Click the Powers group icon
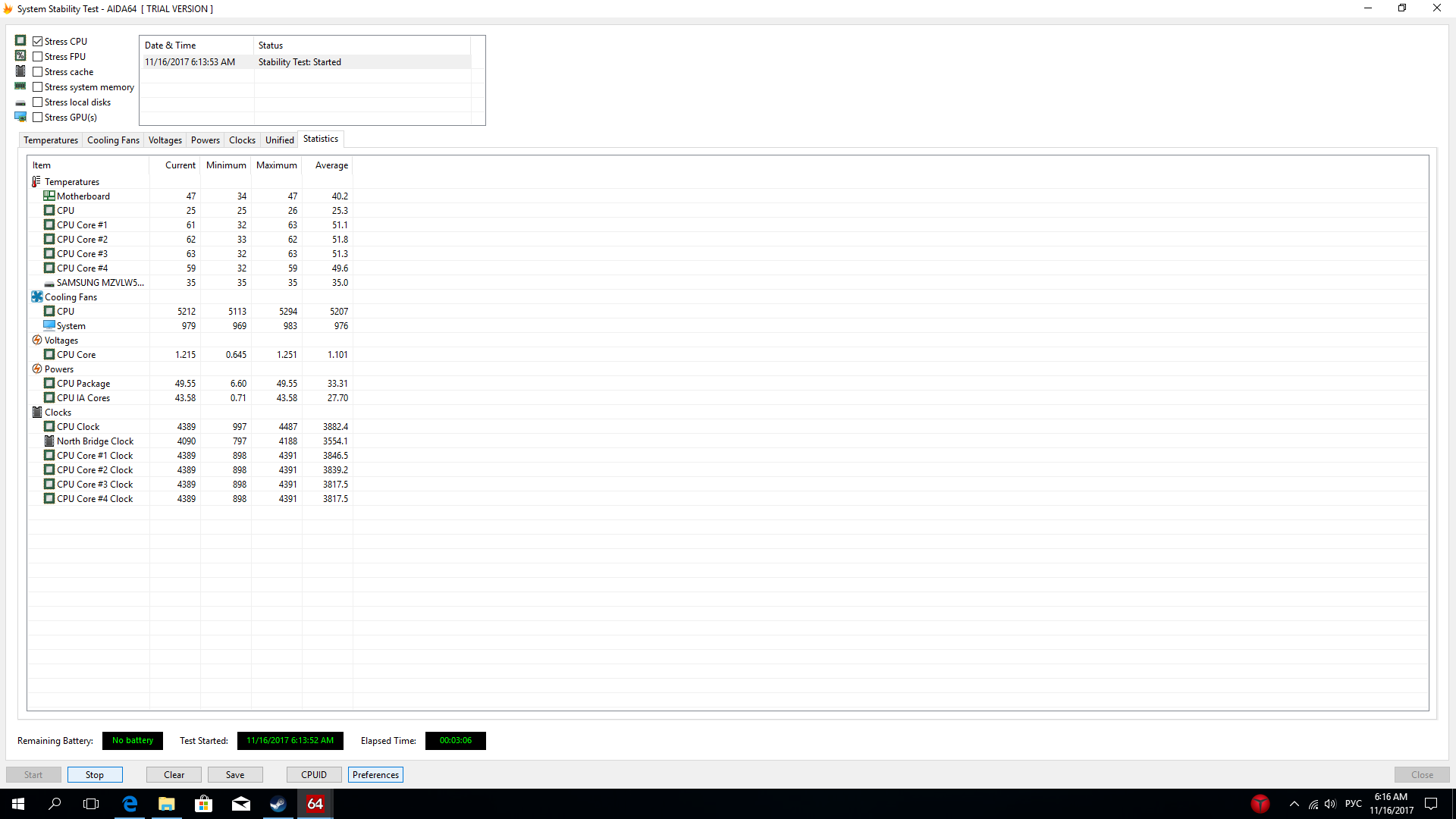Viewport: 1456px width, 819px height. tap(36, 369)
